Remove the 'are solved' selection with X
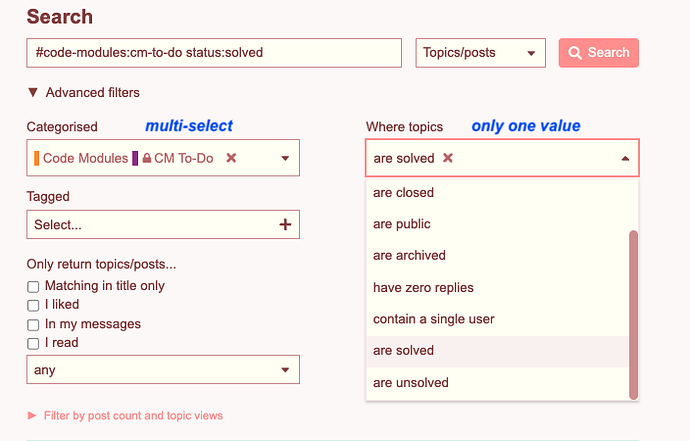The image size is (690, 441). coord(448,158)
